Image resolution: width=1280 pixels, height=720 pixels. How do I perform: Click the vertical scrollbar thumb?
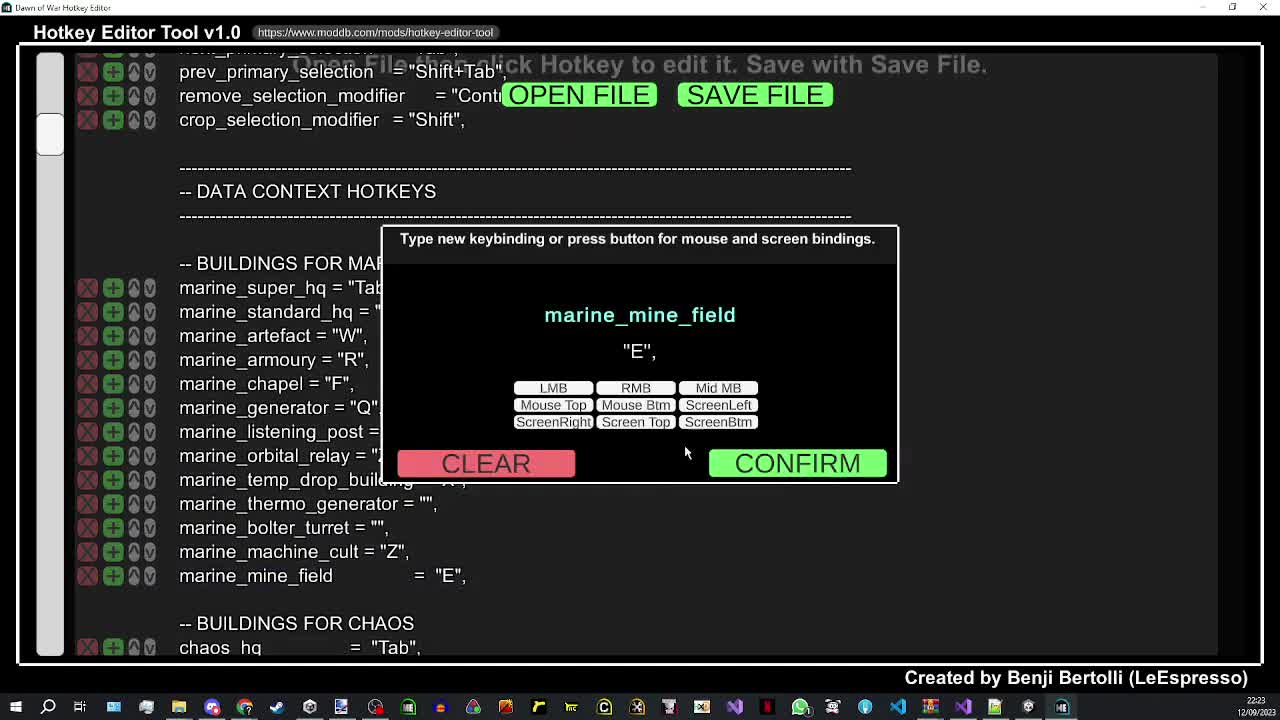(50, 134)
